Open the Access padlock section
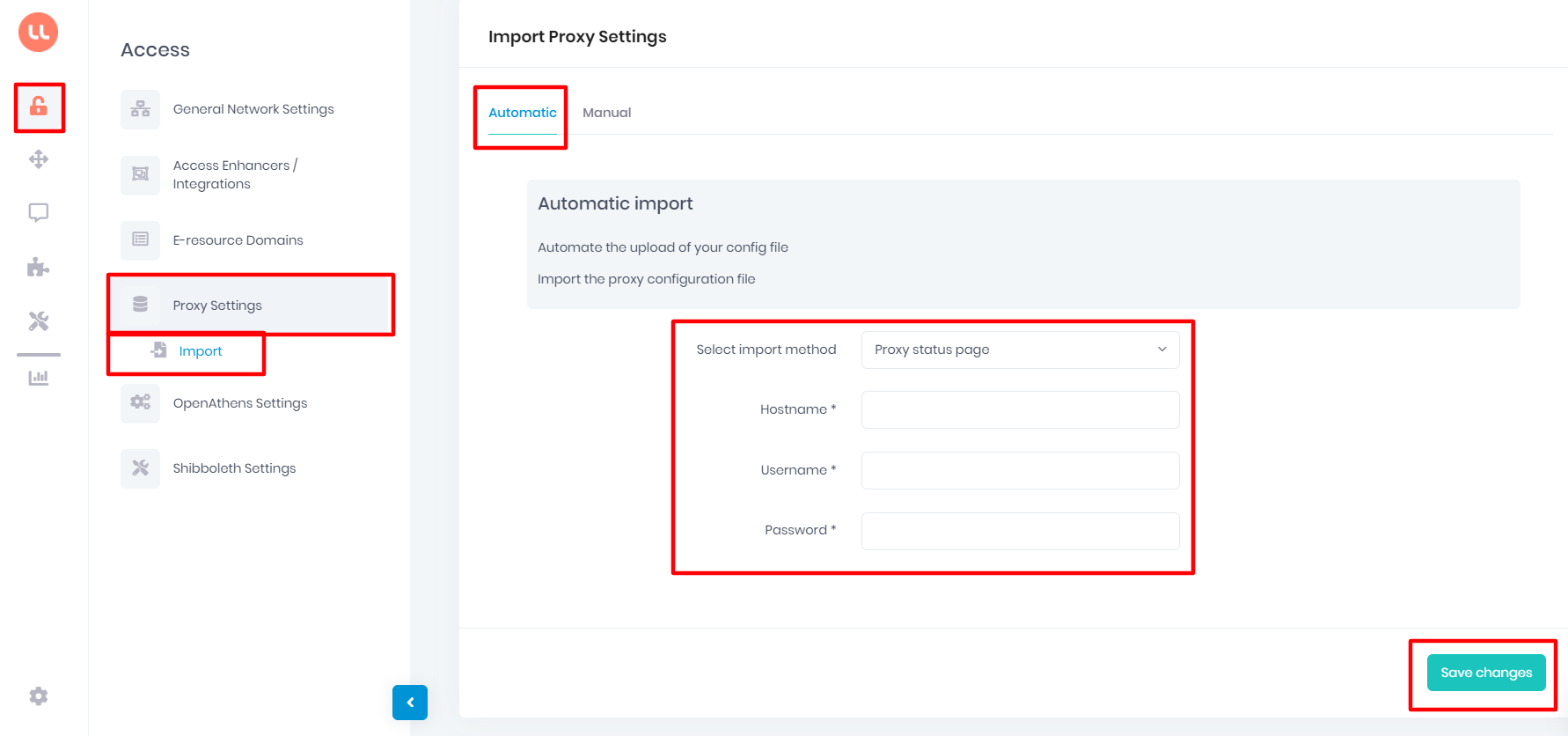Viewport: 1568px width, 736px height. pyautogui.click(x=38, y=107)
